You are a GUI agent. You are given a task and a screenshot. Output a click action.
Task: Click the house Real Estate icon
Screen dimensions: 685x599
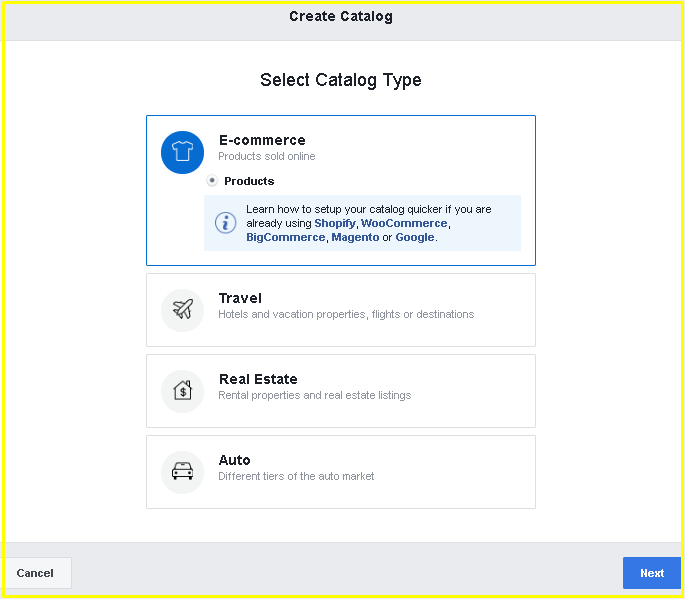[182, 391]
